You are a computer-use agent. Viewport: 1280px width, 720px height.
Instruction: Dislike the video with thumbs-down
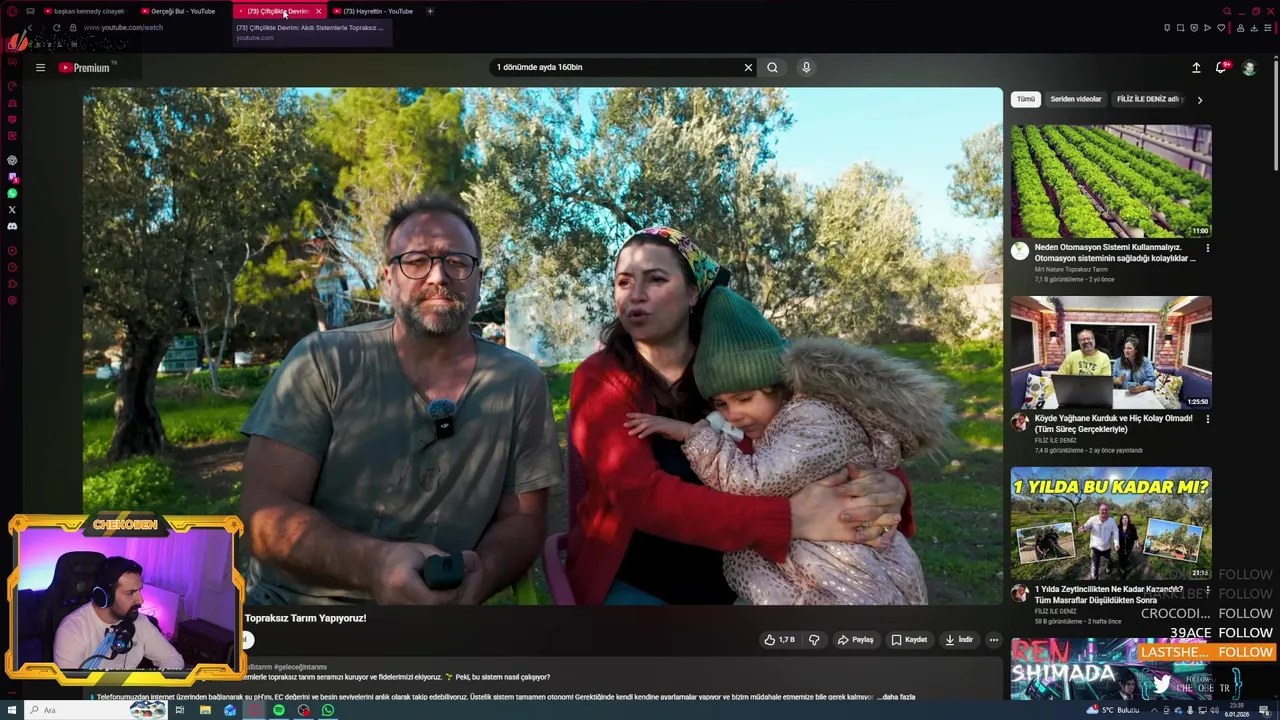point(814,640)
